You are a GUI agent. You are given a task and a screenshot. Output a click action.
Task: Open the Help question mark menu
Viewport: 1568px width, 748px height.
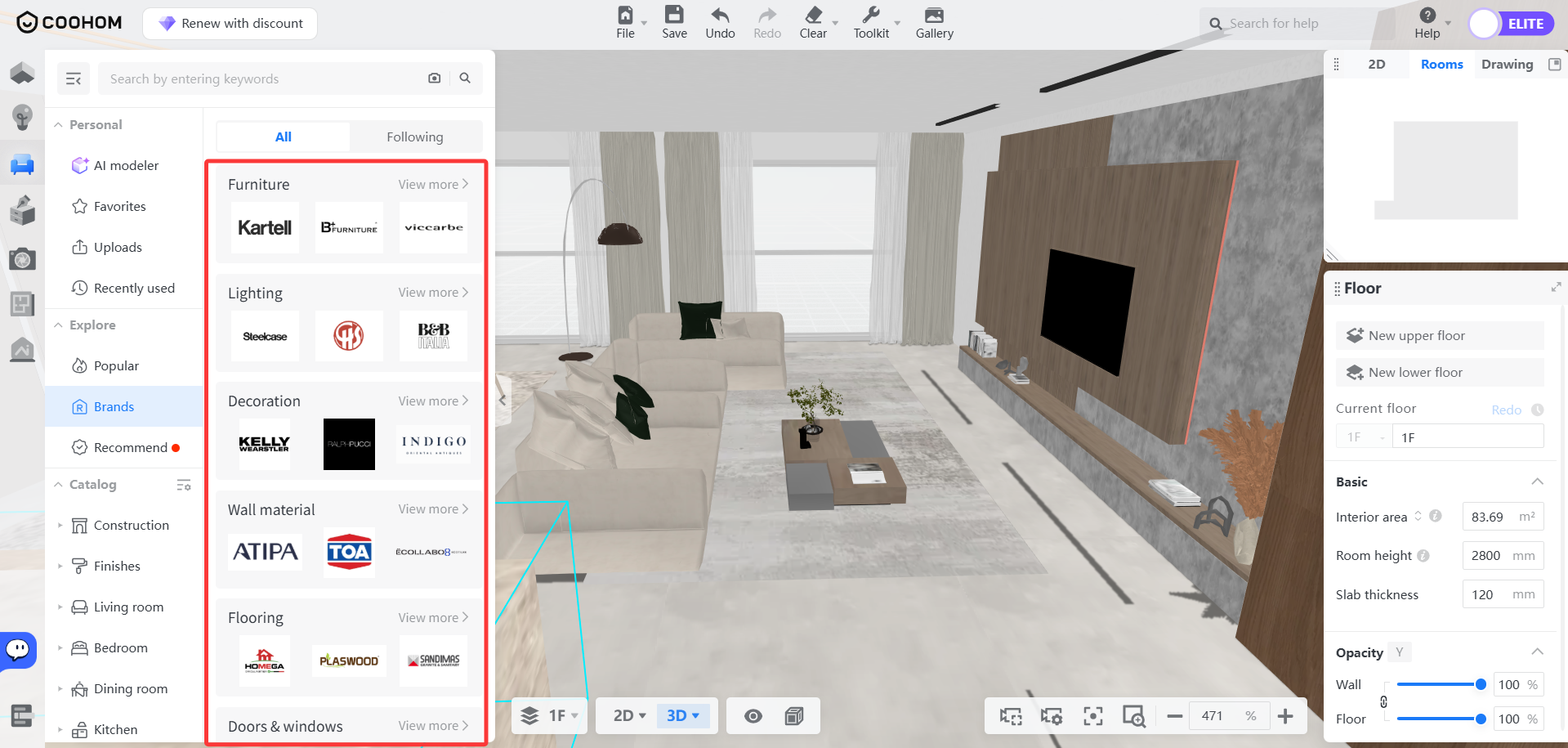(x=1427, y=15)
